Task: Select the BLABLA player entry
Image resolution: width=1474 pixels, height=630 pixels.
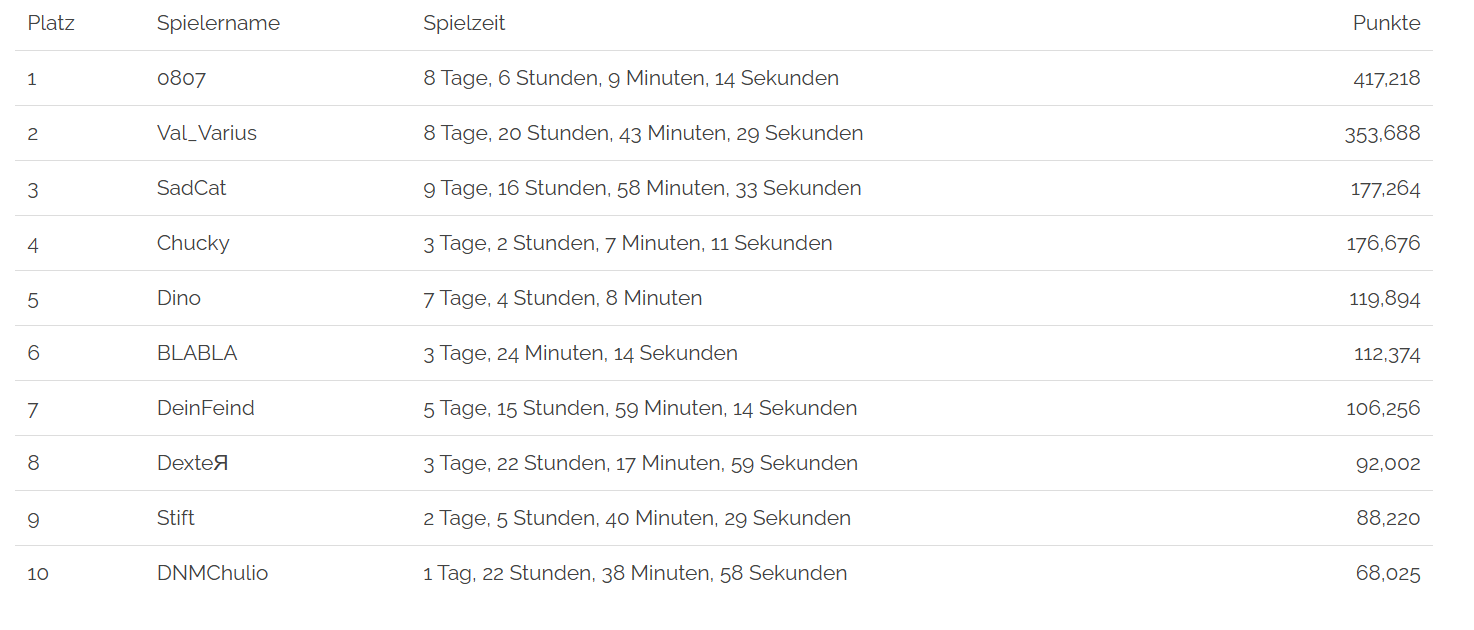Action: pos(197,353)
